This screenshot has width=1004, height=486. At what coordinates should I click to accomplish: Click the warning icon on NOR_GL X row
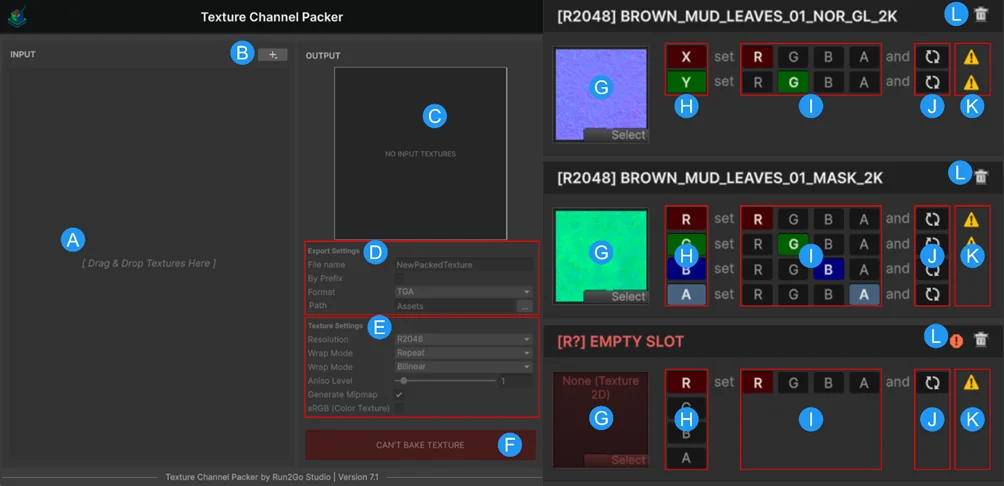971,57
